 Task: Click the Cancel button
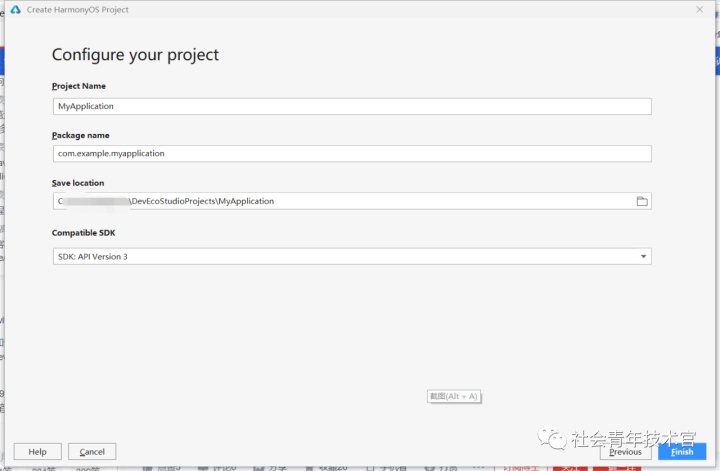[x=92, y=452]
